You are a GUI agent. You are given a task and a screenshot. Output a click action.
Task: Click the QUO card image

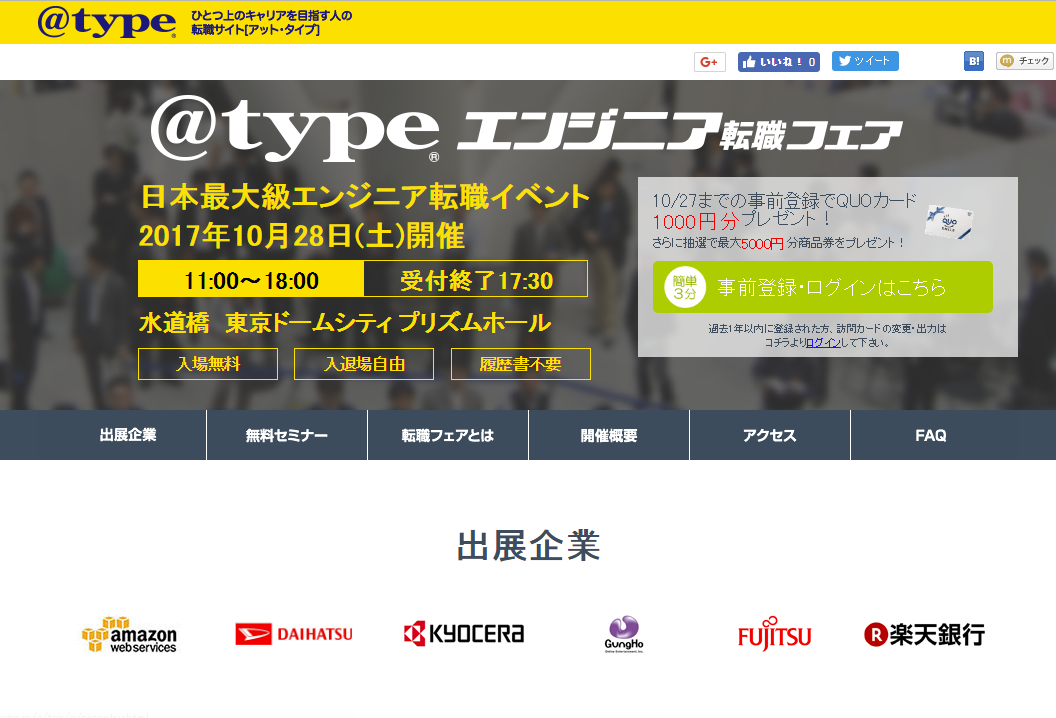949,222
